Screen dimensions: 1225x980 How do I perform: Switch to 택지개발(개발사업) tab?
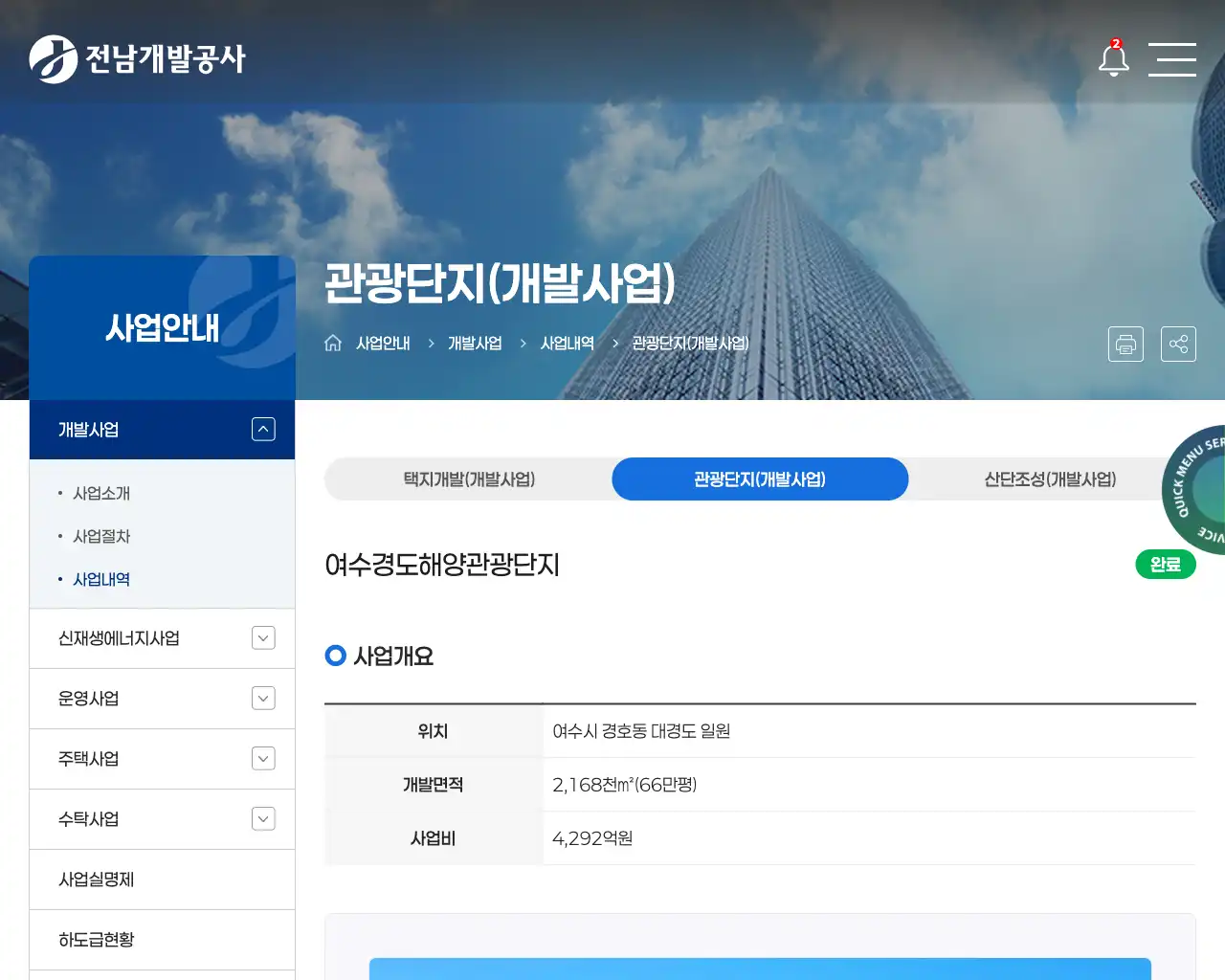(469, 479)
